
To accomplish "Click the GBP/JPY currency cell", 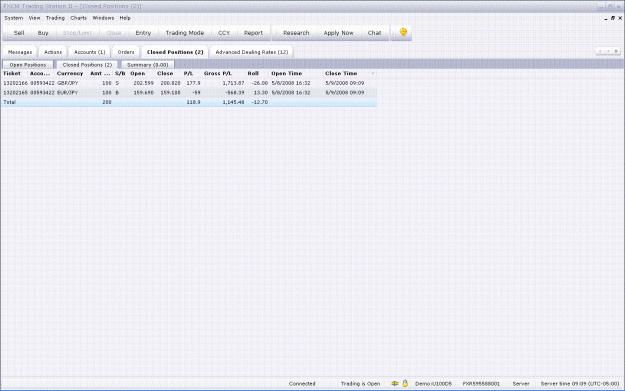I will coord(68,83).
